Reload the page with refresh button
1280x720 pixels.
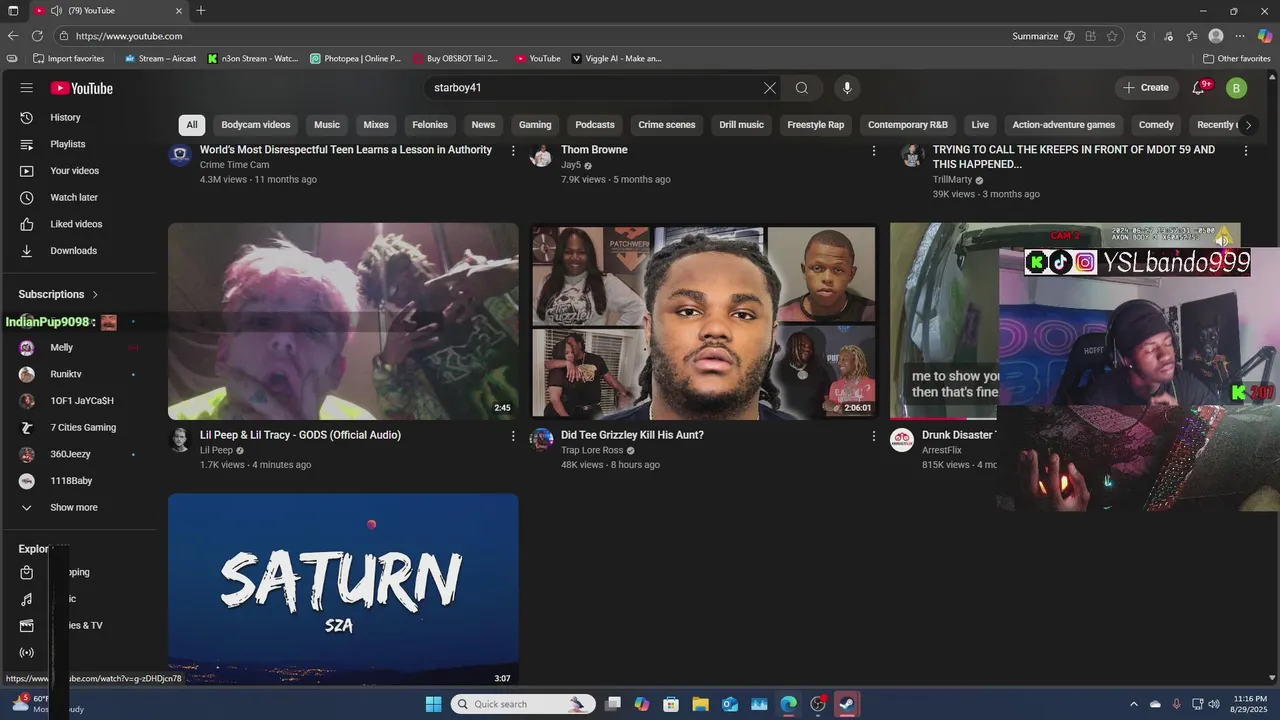pos(37,36)
